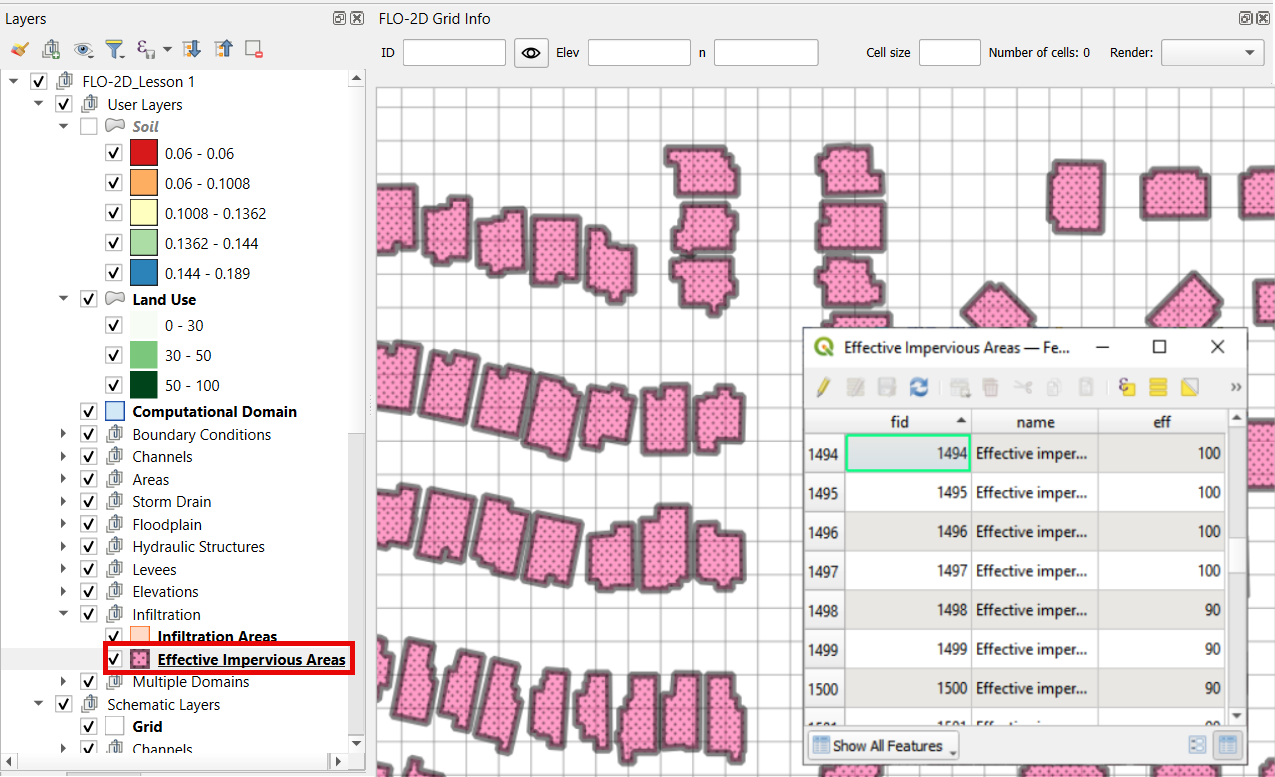
Task: Switch attribute table to form view
Action: (x=1197, y=745)
